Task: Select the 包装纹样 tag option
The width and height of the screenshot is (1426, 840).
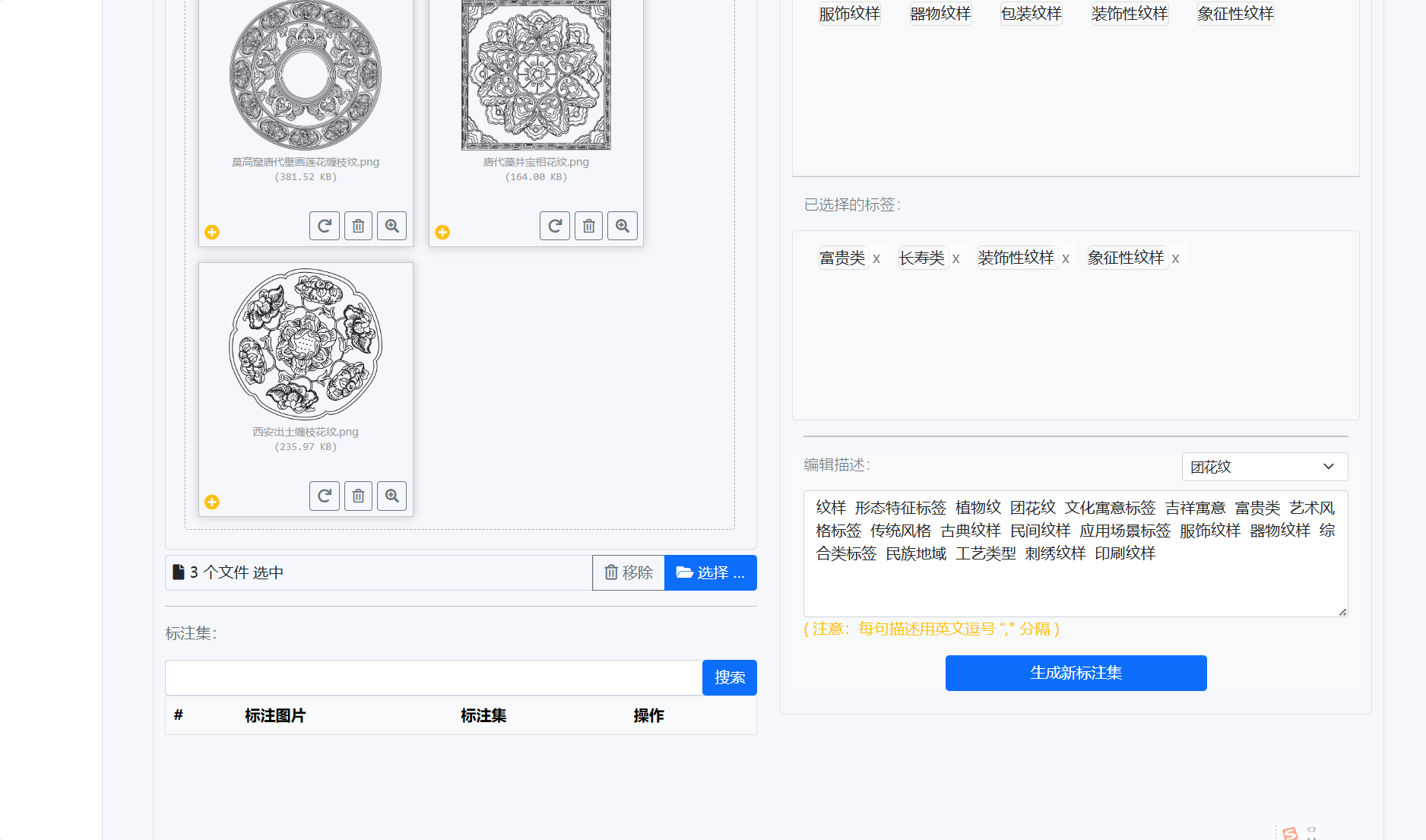Action: click(1031, 14)
